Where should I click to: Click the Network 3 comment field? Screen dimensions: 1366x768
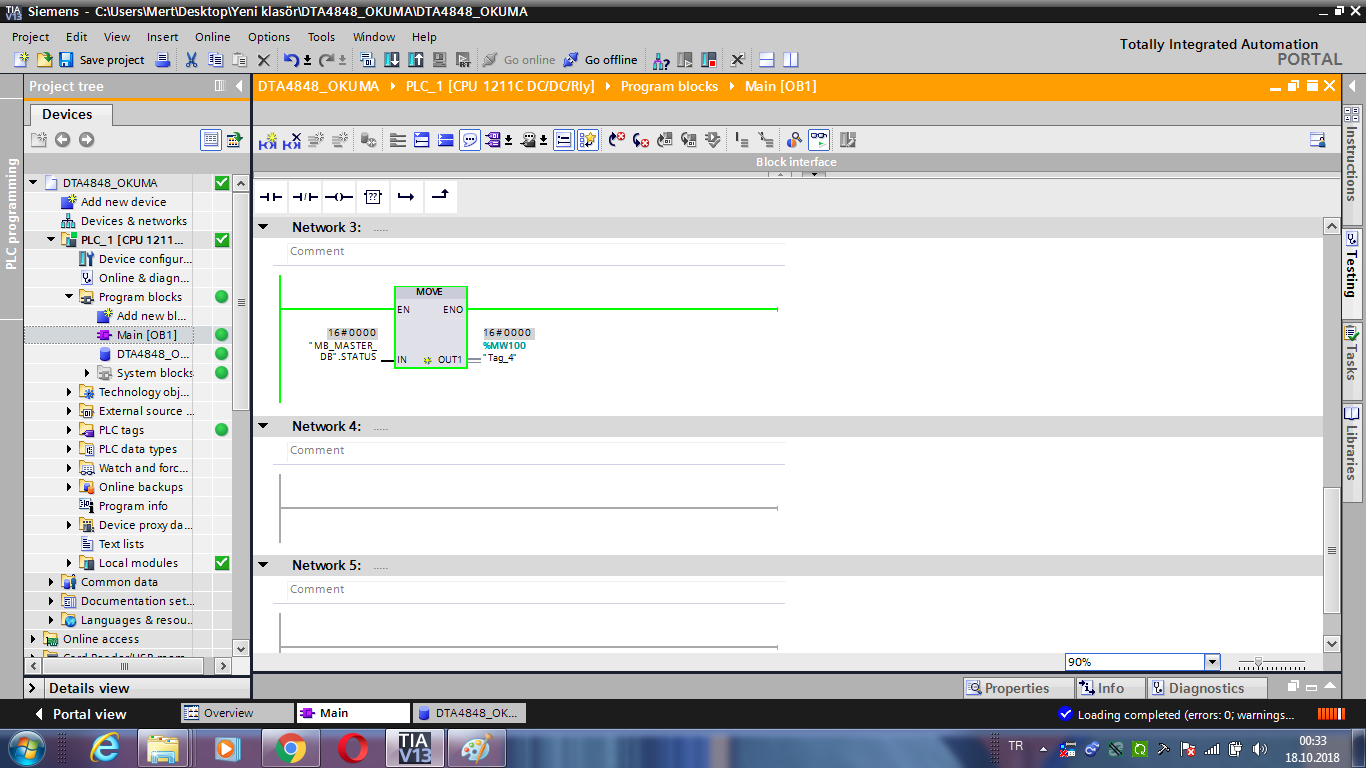[536, 252]
